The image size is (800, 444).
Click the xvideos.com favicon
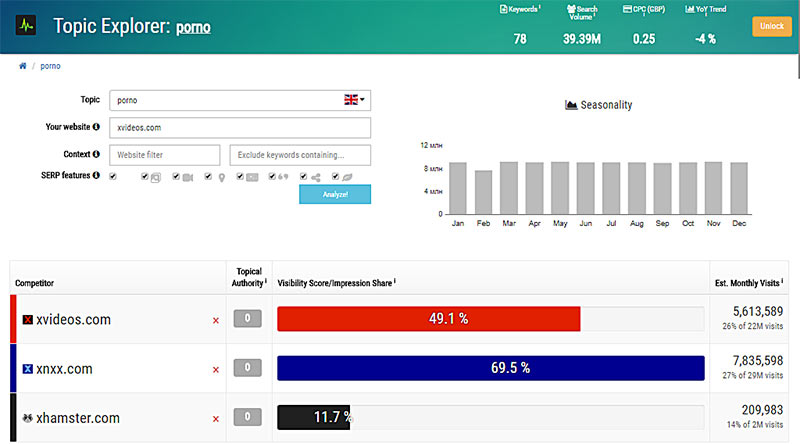(28, 319)
